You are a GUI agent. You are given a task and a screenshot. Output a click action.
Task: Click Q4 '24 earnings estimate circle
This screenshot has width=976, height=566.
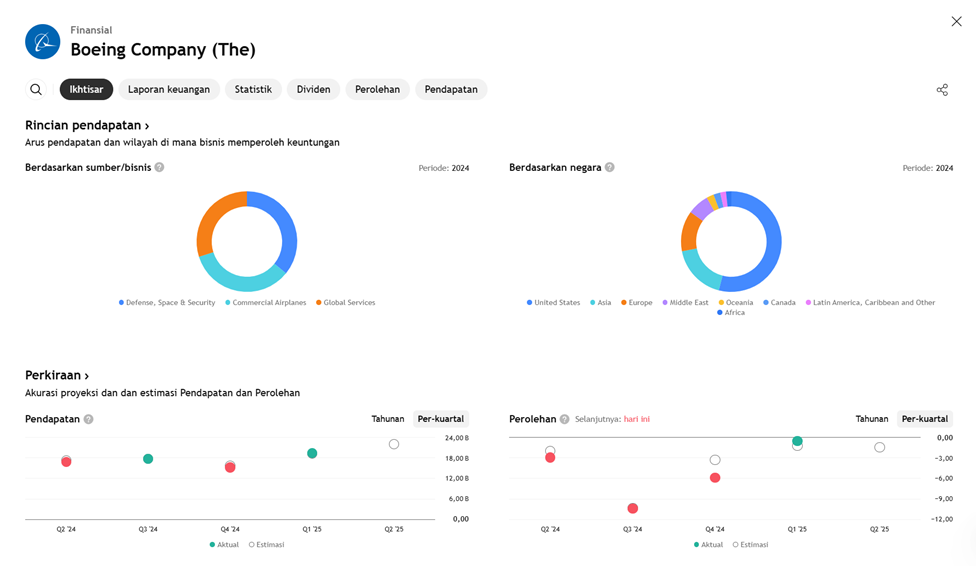pyautogui.click(x=715, y=460)
